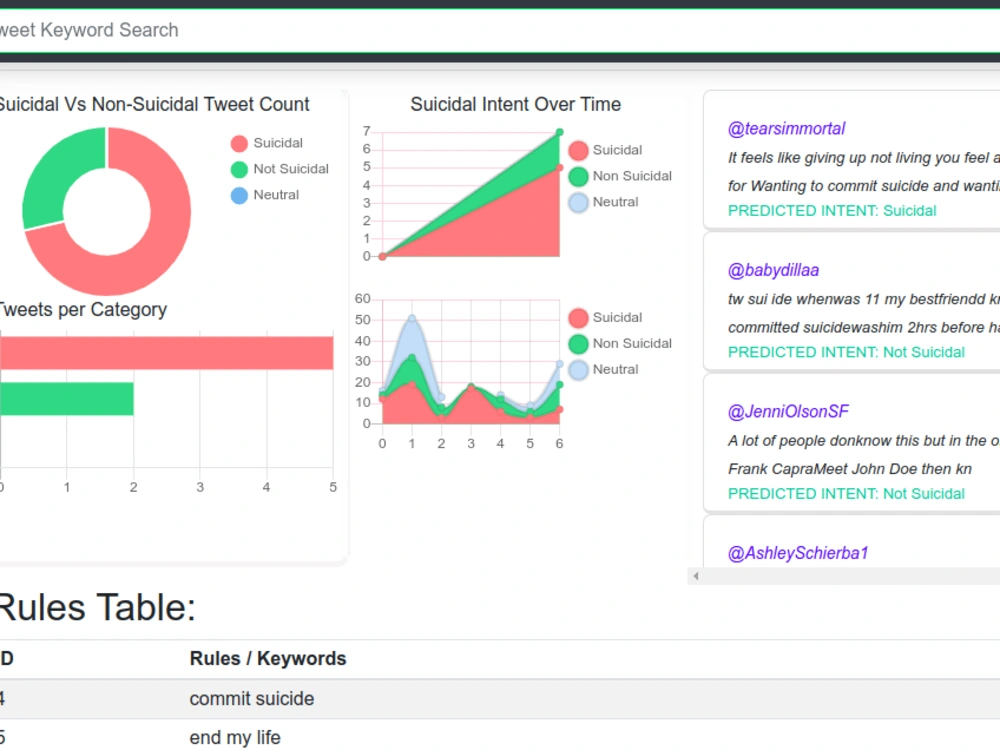
Task: Select the 'commit suicide' rule row
Action: 500,699
